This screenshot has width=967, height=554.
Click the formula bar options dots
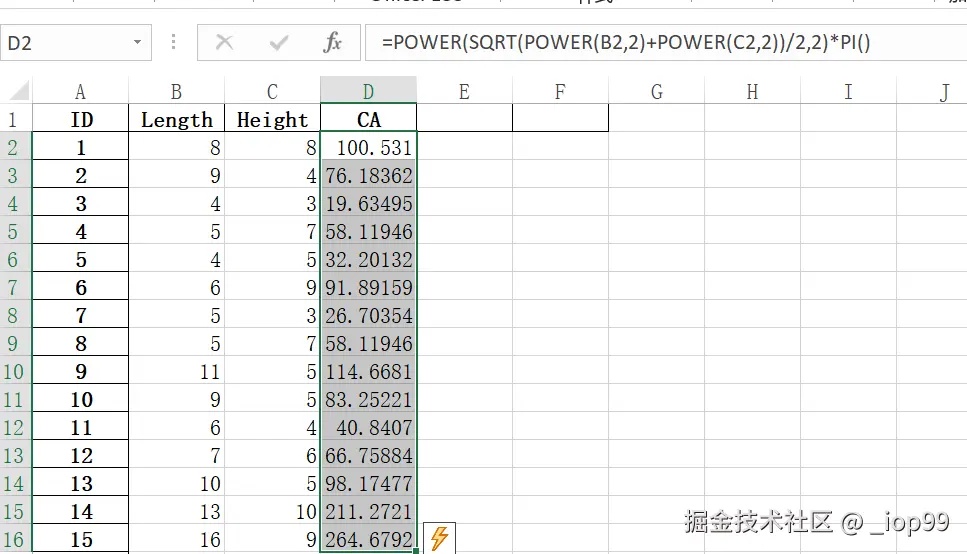[x=173, y=42]
